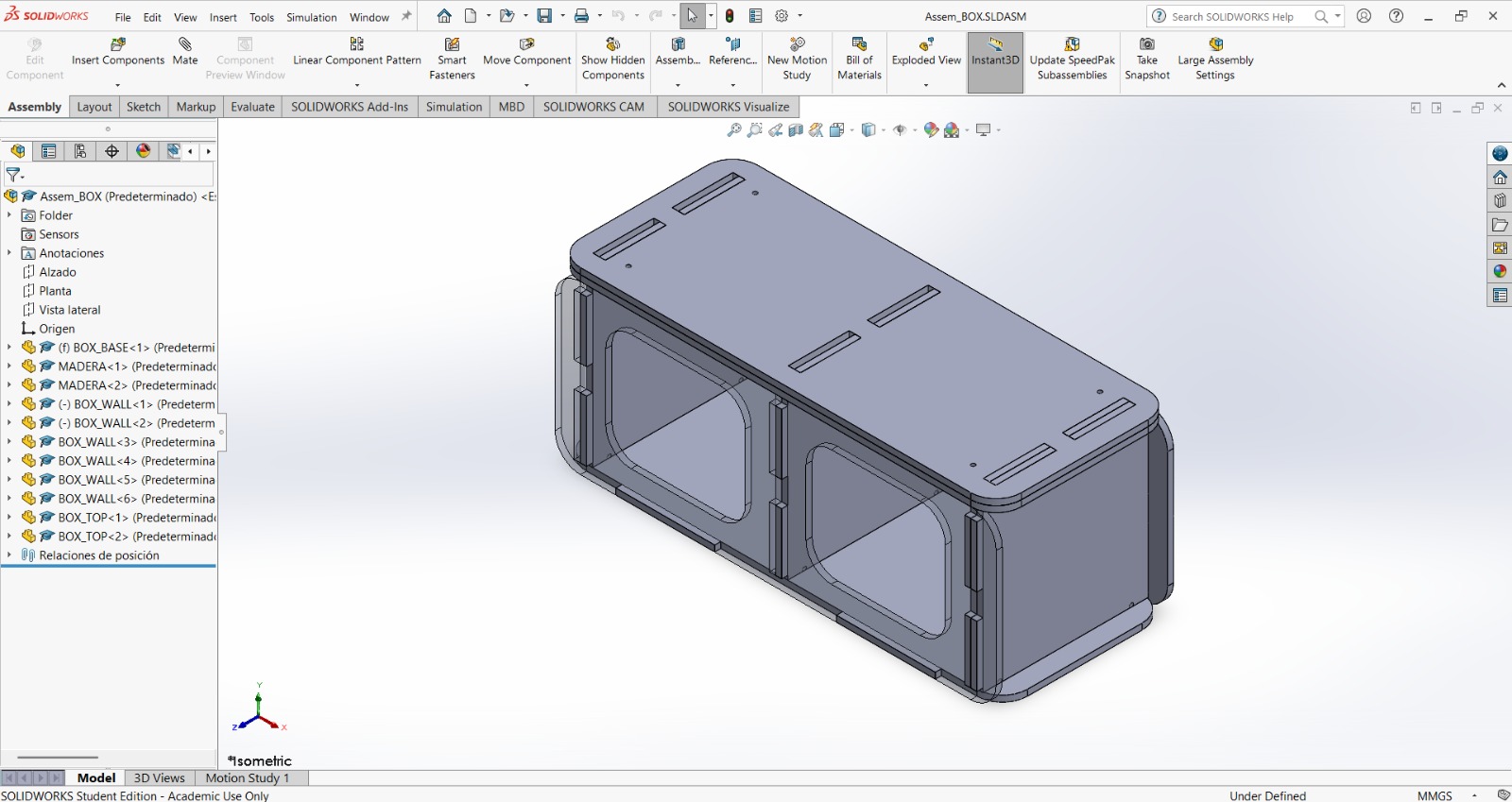Open Large Assembly Settings
The image size is (1512, 802).
(x=1215, y=59)
